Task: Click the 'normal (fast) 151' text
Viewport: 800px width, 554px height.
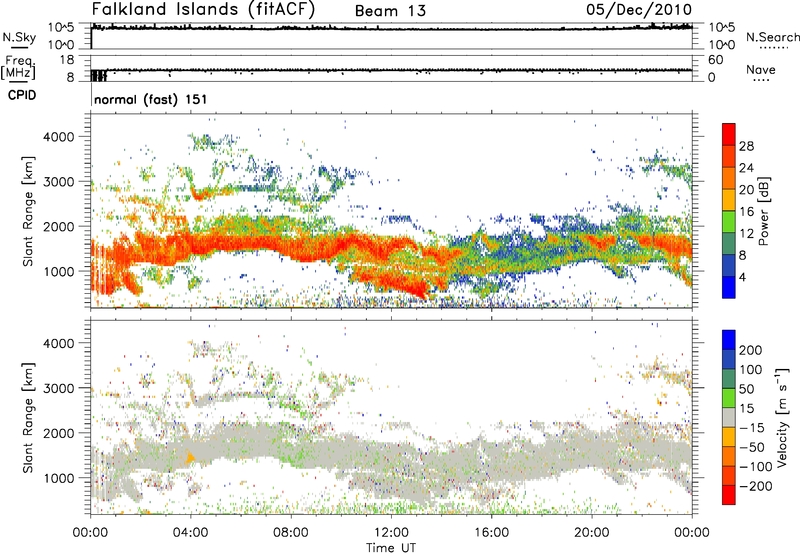Action: point(151,99)
